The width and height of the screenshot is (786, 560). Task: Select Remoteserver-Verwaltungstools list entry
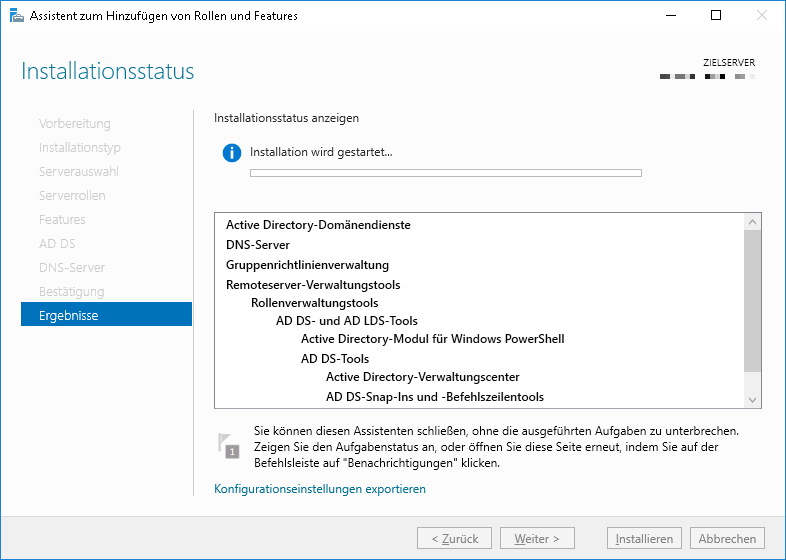313,285
